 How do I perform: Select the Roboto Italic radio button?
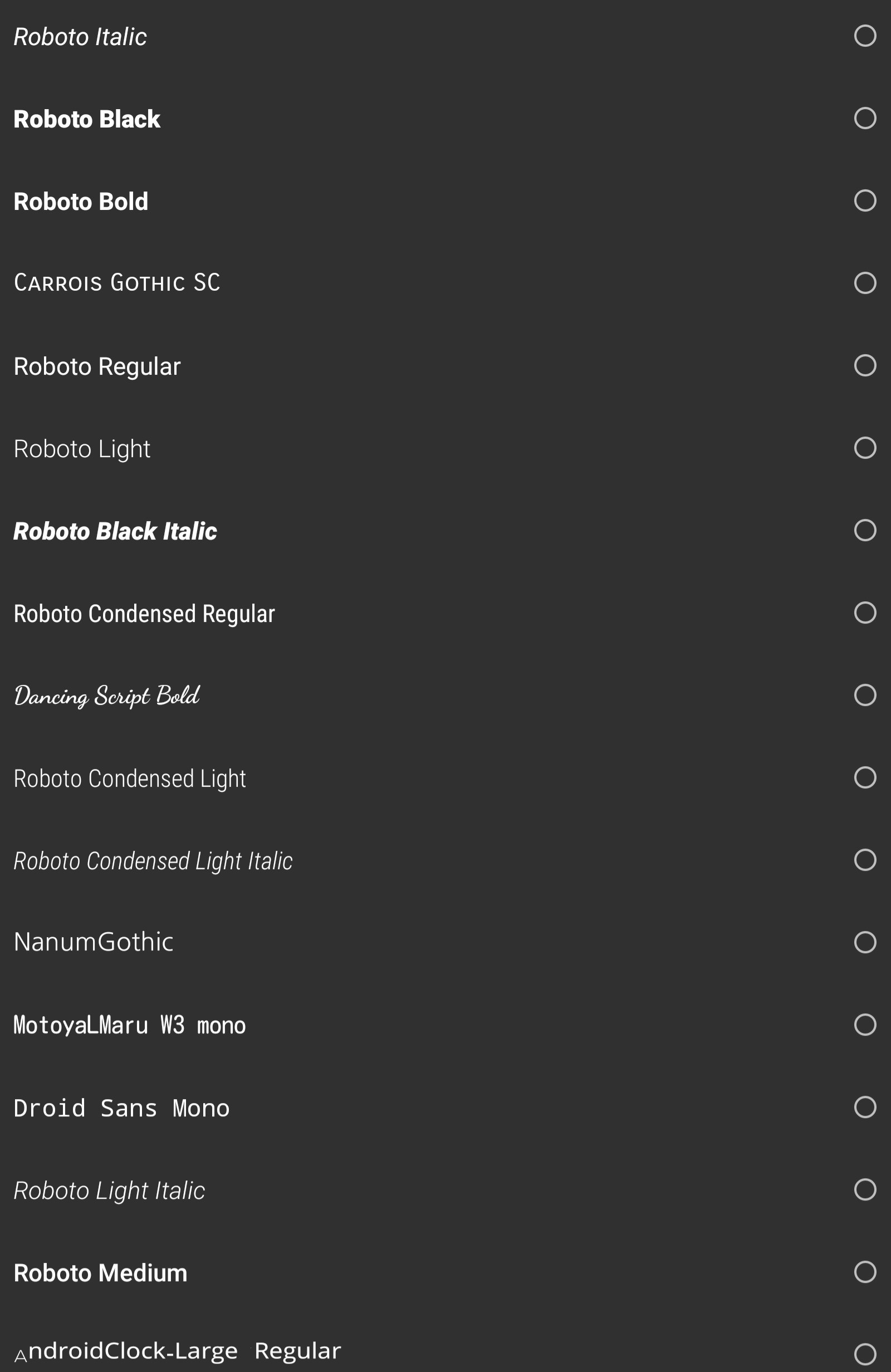coord(864,36)
